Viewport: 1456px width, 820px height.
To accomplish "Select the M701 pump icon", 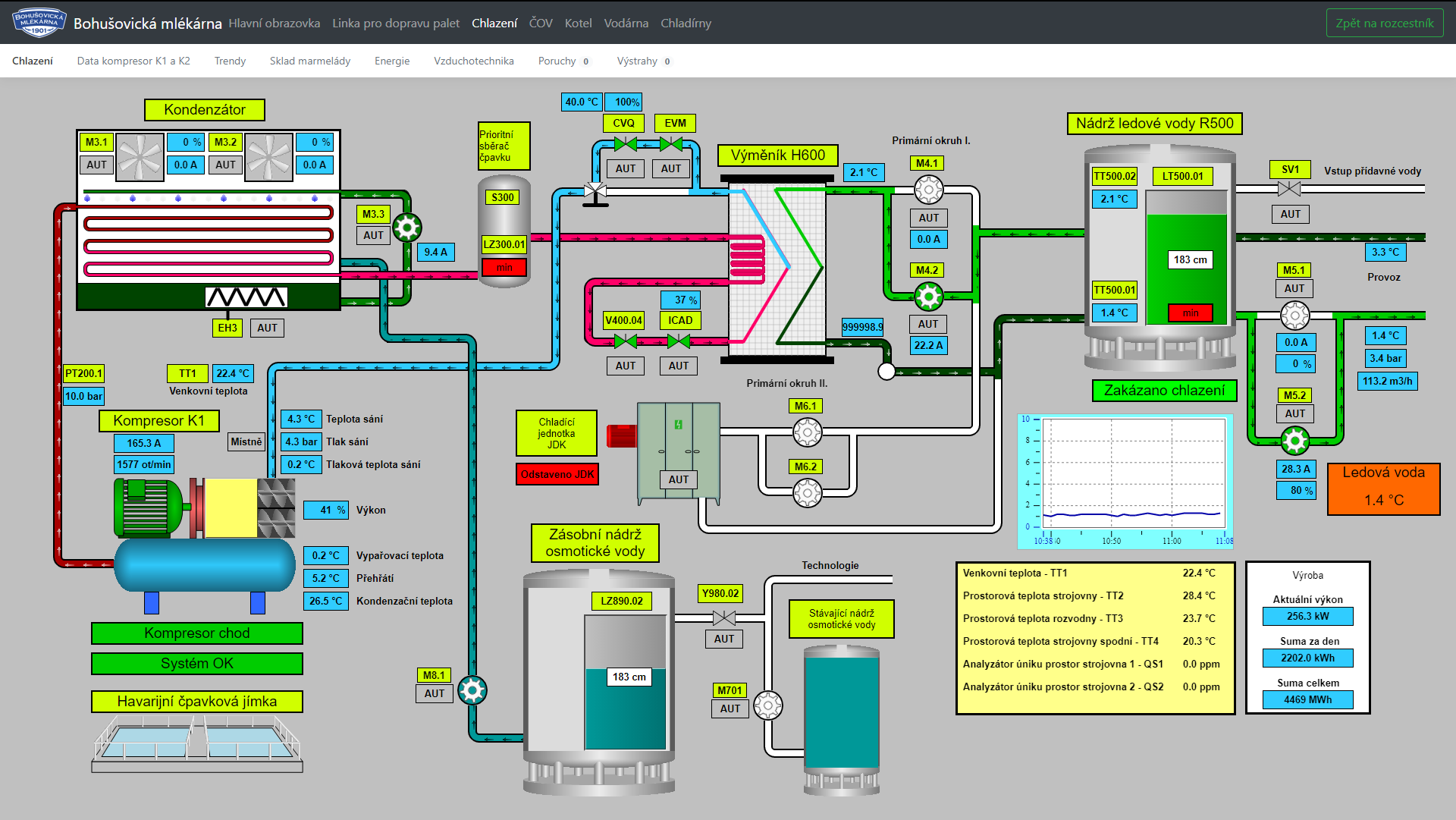I will [767, 705].
